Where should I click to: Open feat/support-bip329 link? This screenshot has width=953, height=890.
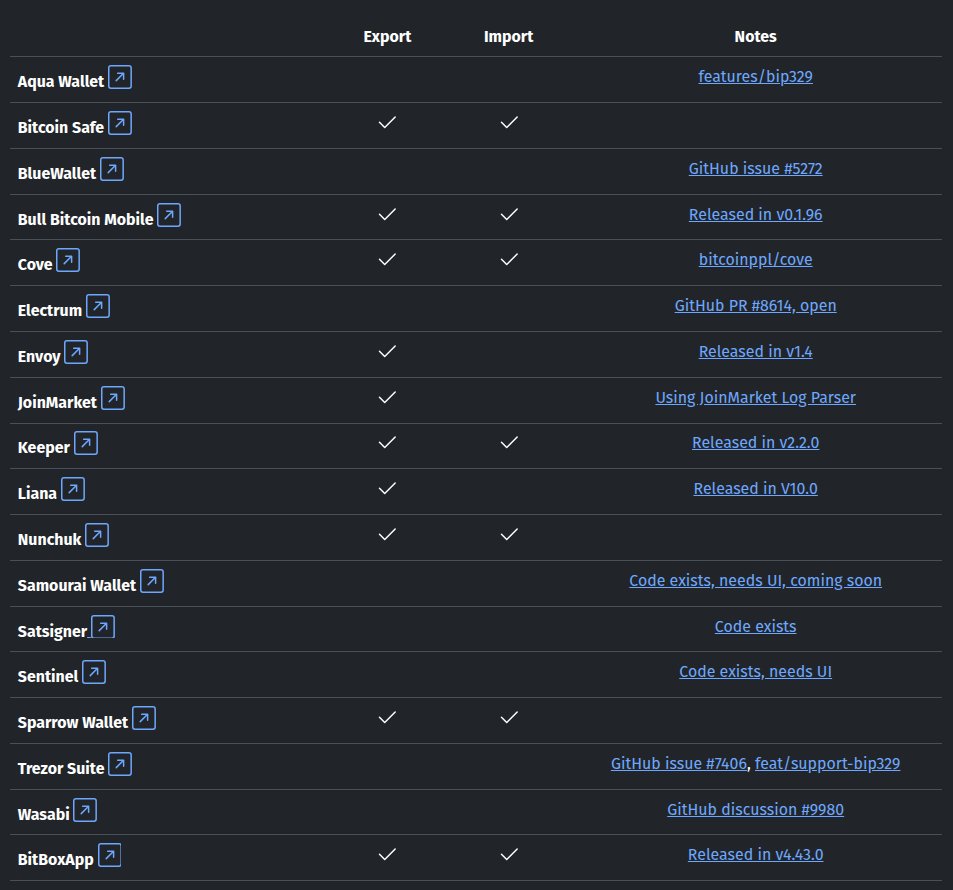click(827, 764)
